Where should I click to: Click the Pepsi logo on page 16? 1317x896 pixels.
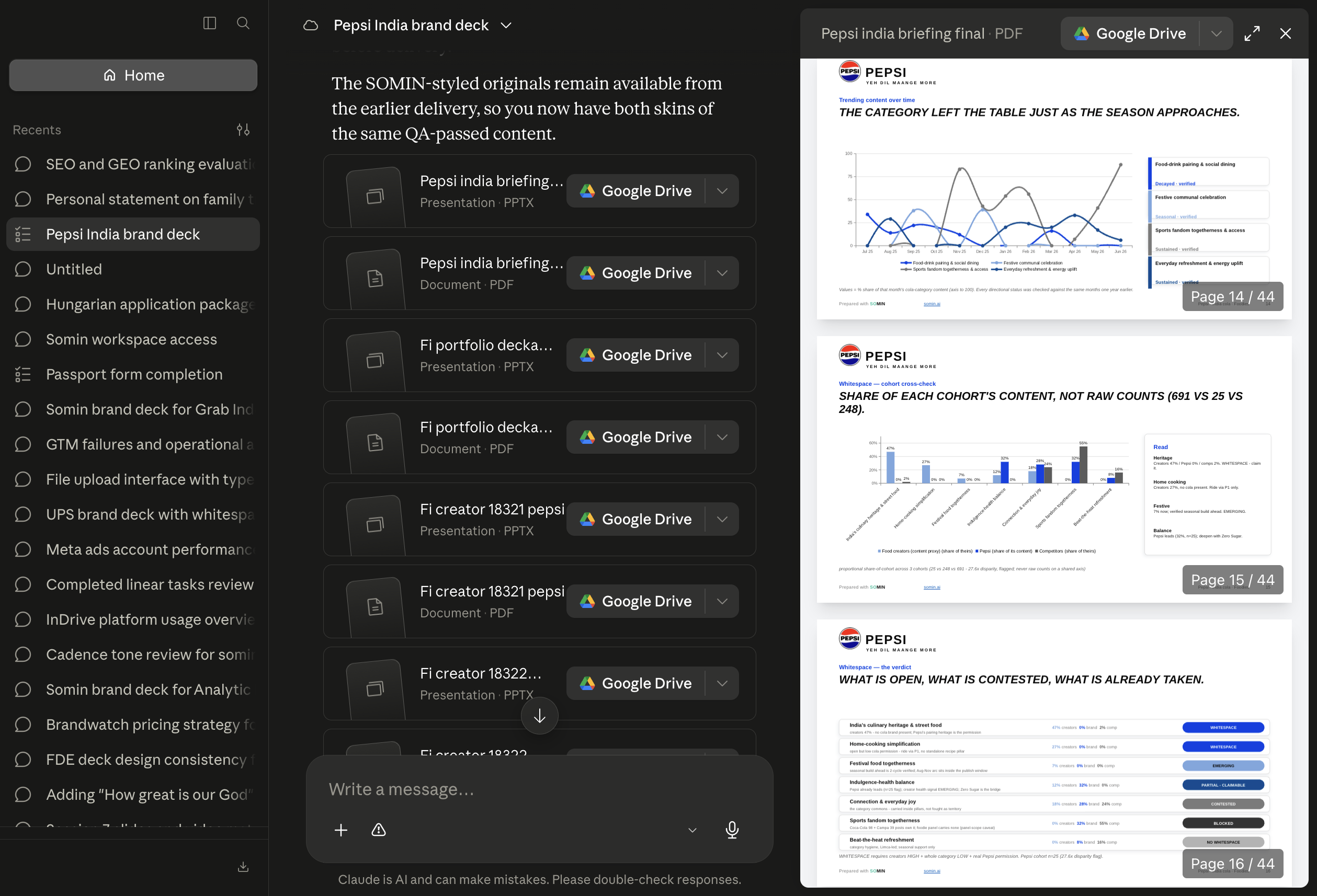coord(849,639)
